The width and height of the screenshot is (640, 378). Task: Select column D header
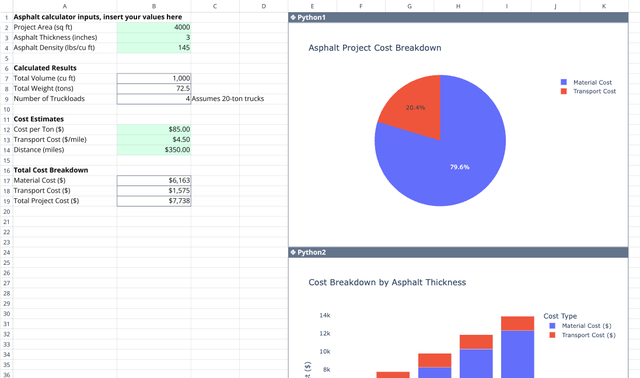[264, 6]
